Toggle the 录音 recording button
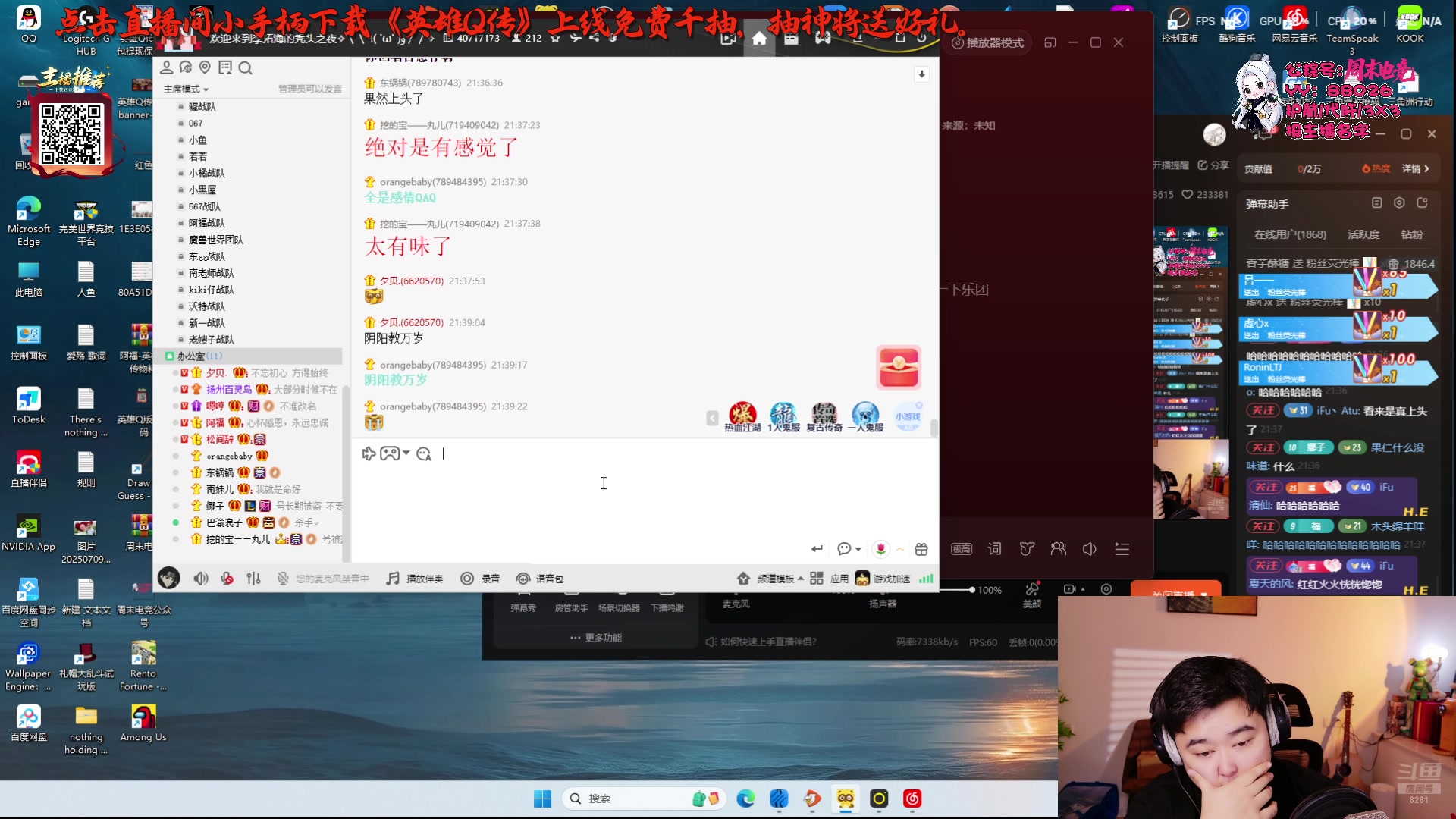 480,579
